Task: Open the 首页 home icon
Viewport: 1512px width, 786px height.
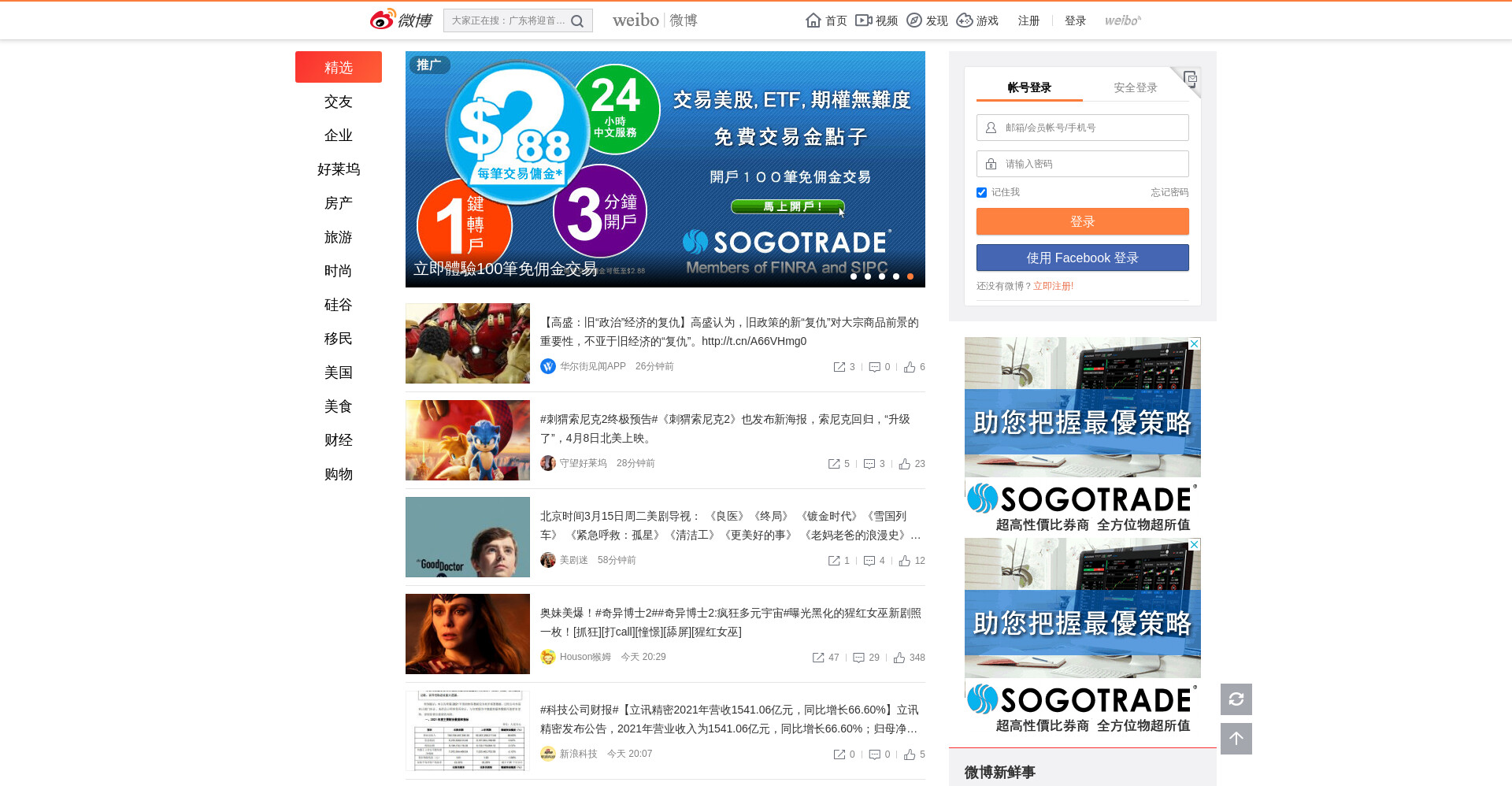Action: pos(813,20)
